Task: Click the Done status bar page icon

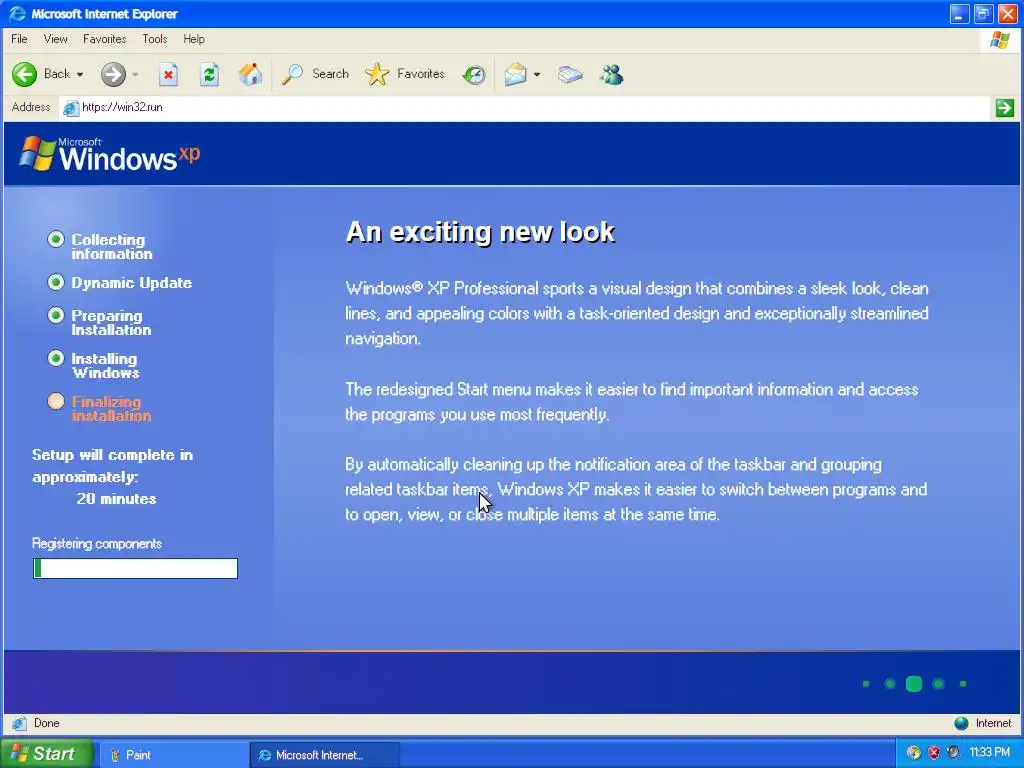Action: 19,723
